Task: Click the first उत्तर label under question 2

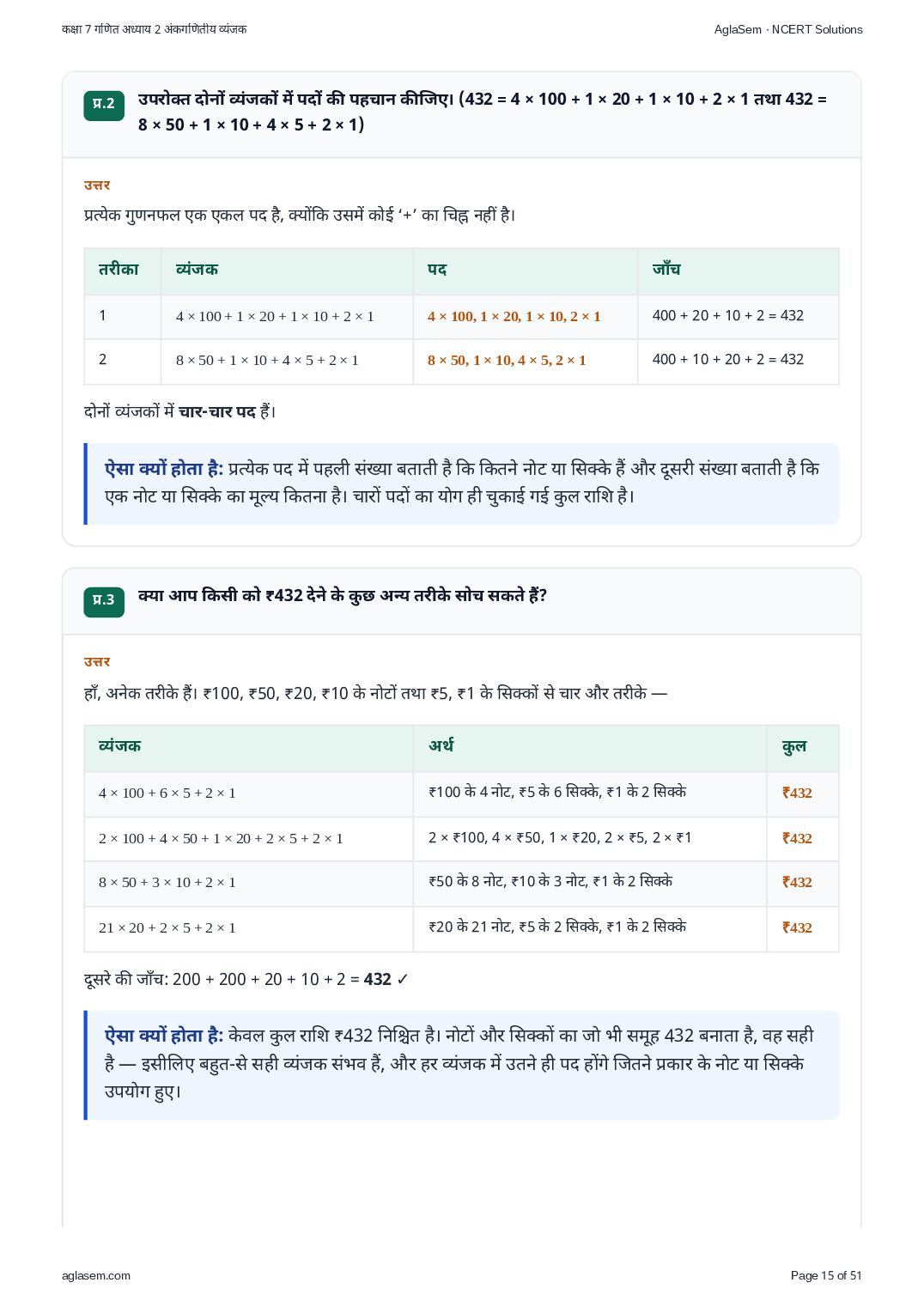Action: coord(97,185)
